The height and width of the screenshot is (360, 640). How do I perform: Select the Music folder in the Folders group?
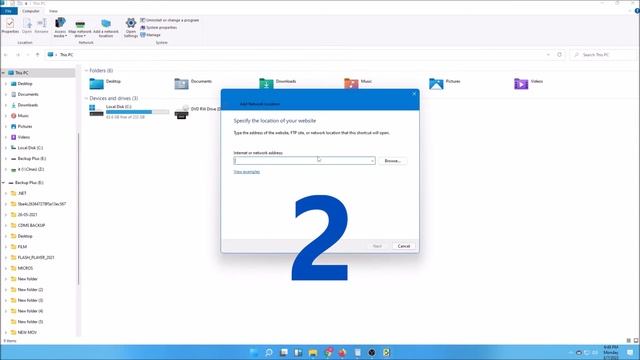click(x=358, y=83)
